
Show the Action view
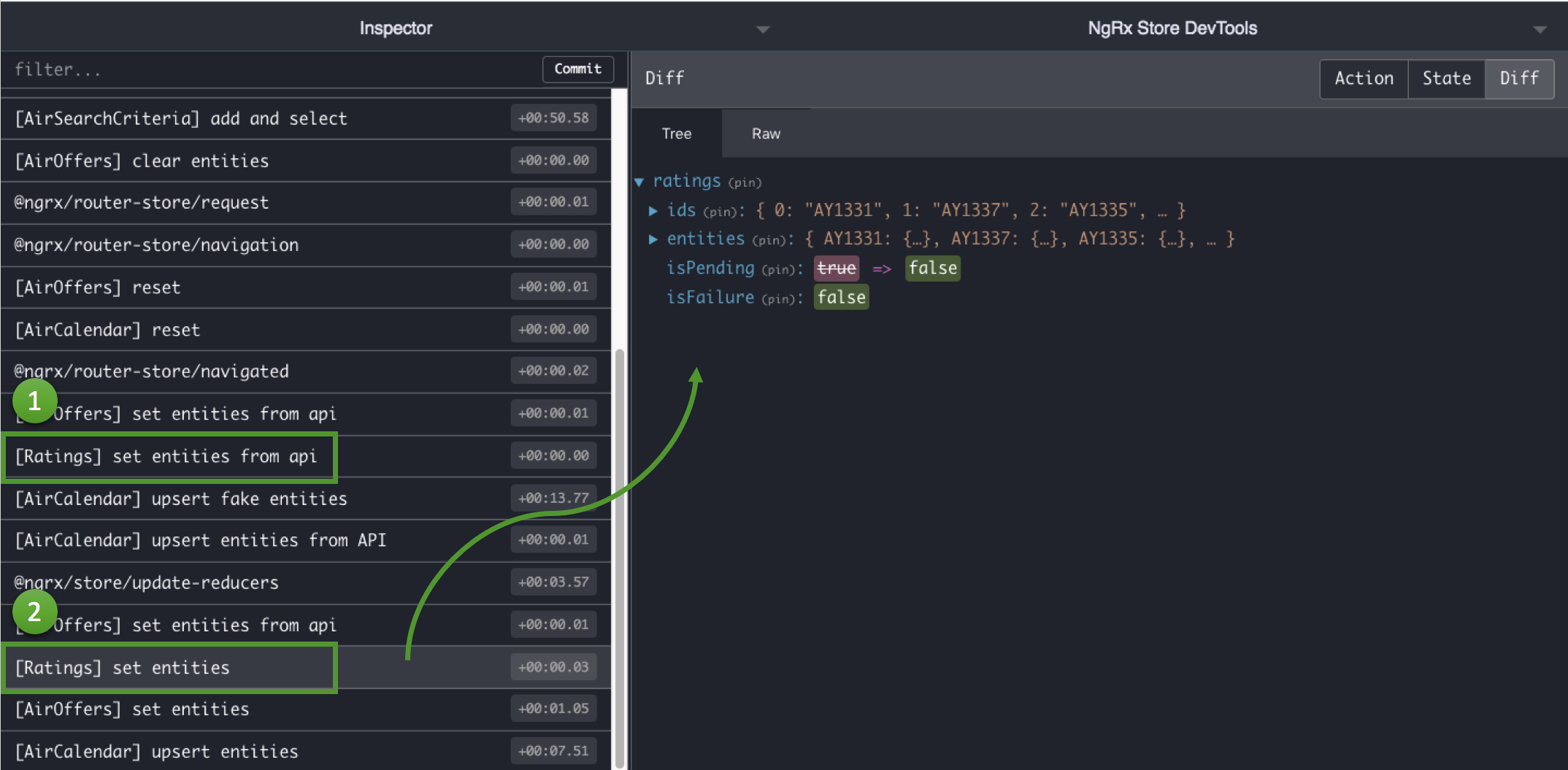[x=1364, y=79]
